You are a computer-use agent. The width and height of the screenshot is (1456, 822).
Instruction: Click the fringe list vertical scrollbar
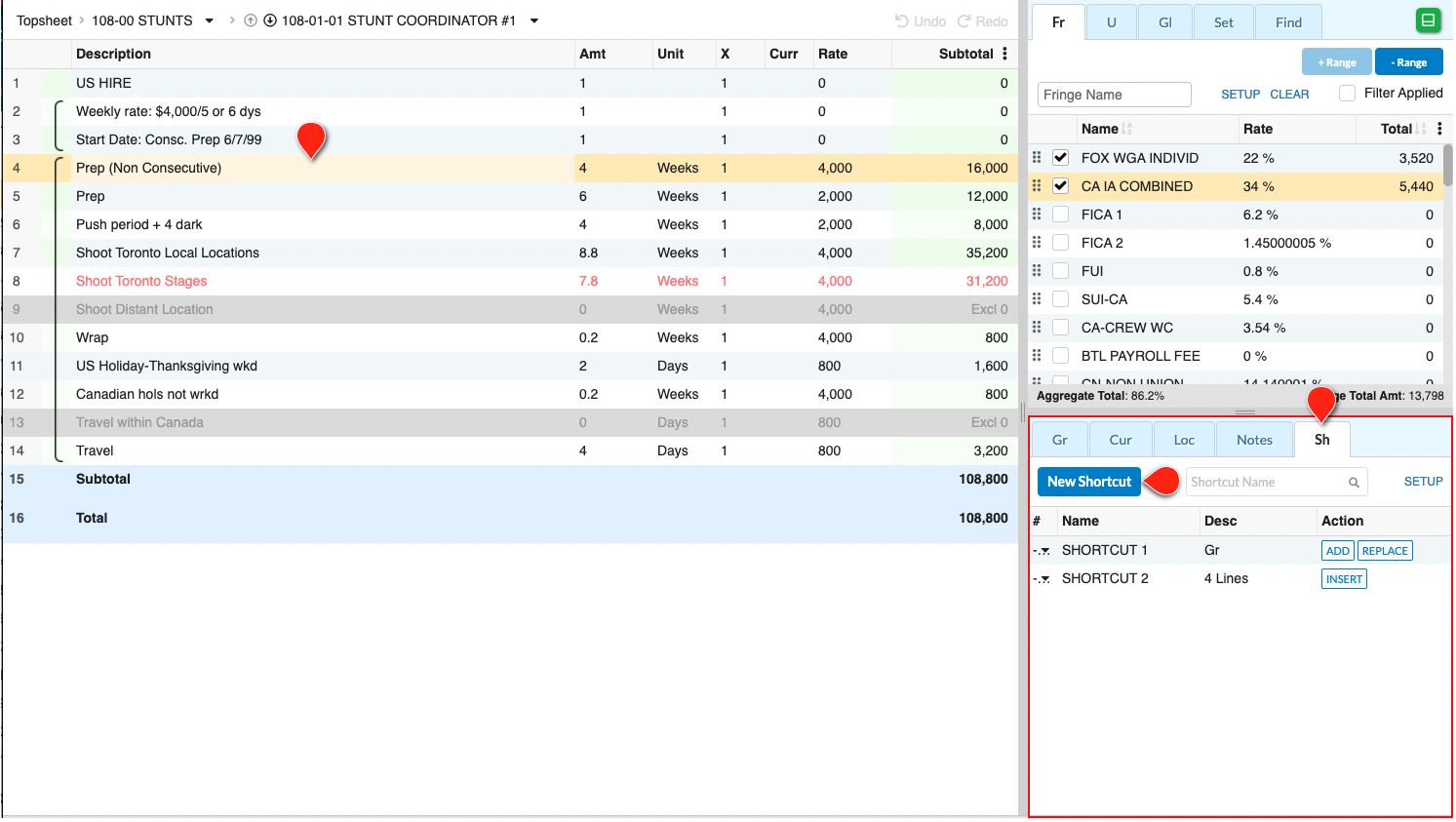[x=1448, y=165]
